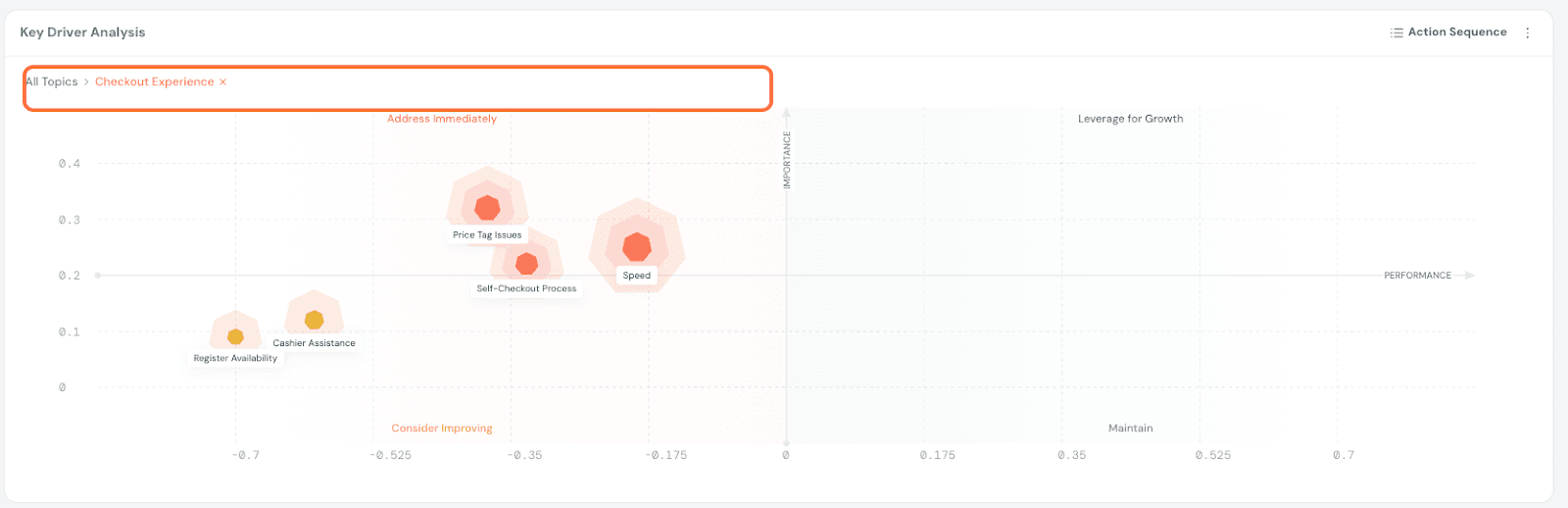
Task: Select the Speed heptagon data point
Action: pyautogui.click(x=637, y=247)
